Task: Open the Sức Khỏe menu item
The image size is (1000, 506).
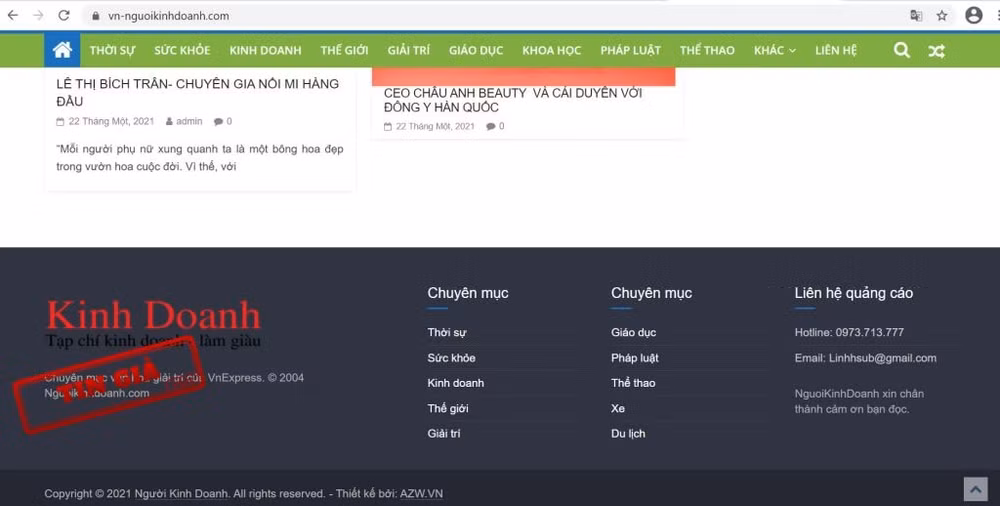Action: point(182,50)
